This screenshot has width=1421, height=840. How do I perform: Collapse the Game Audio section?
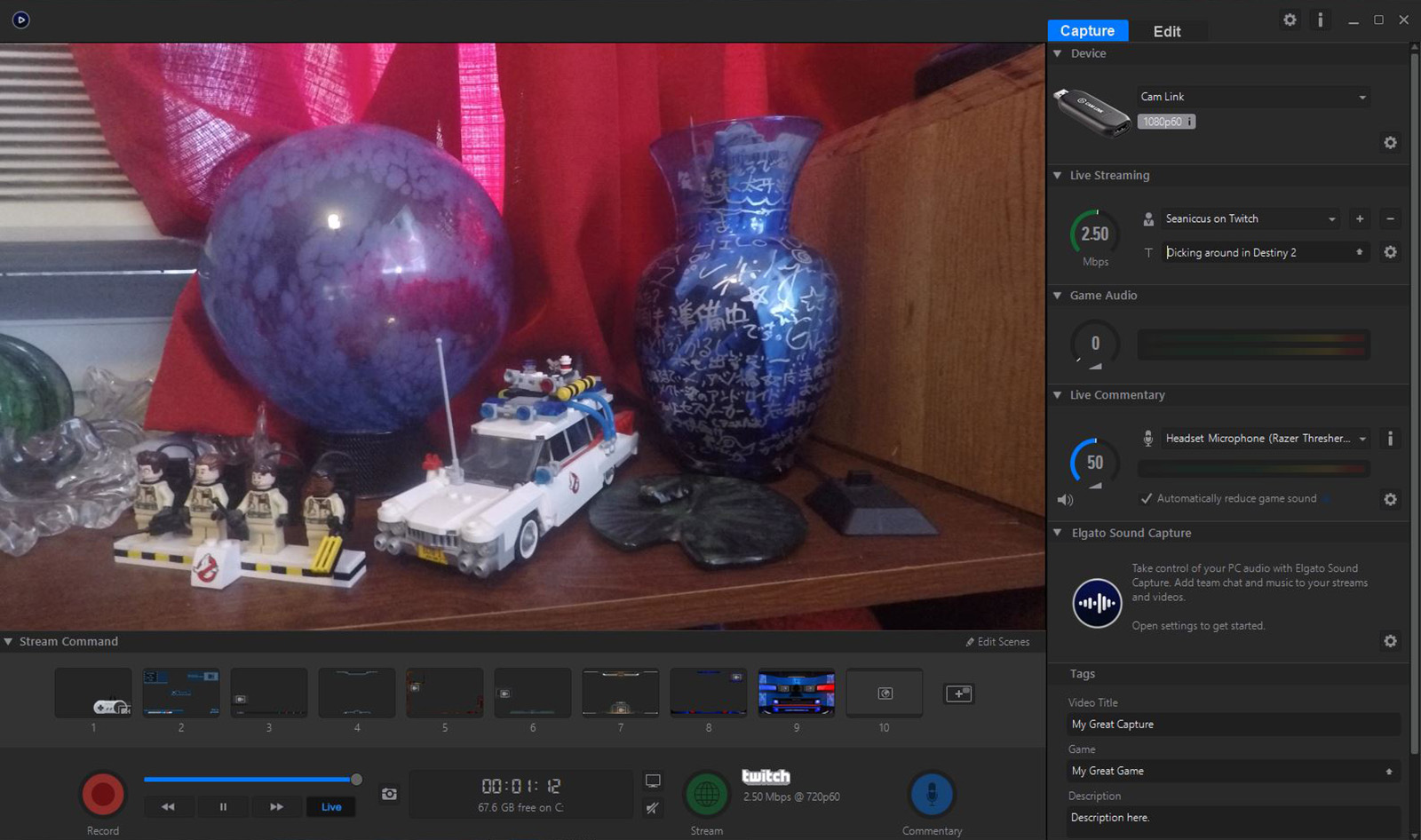[1057, 296]
